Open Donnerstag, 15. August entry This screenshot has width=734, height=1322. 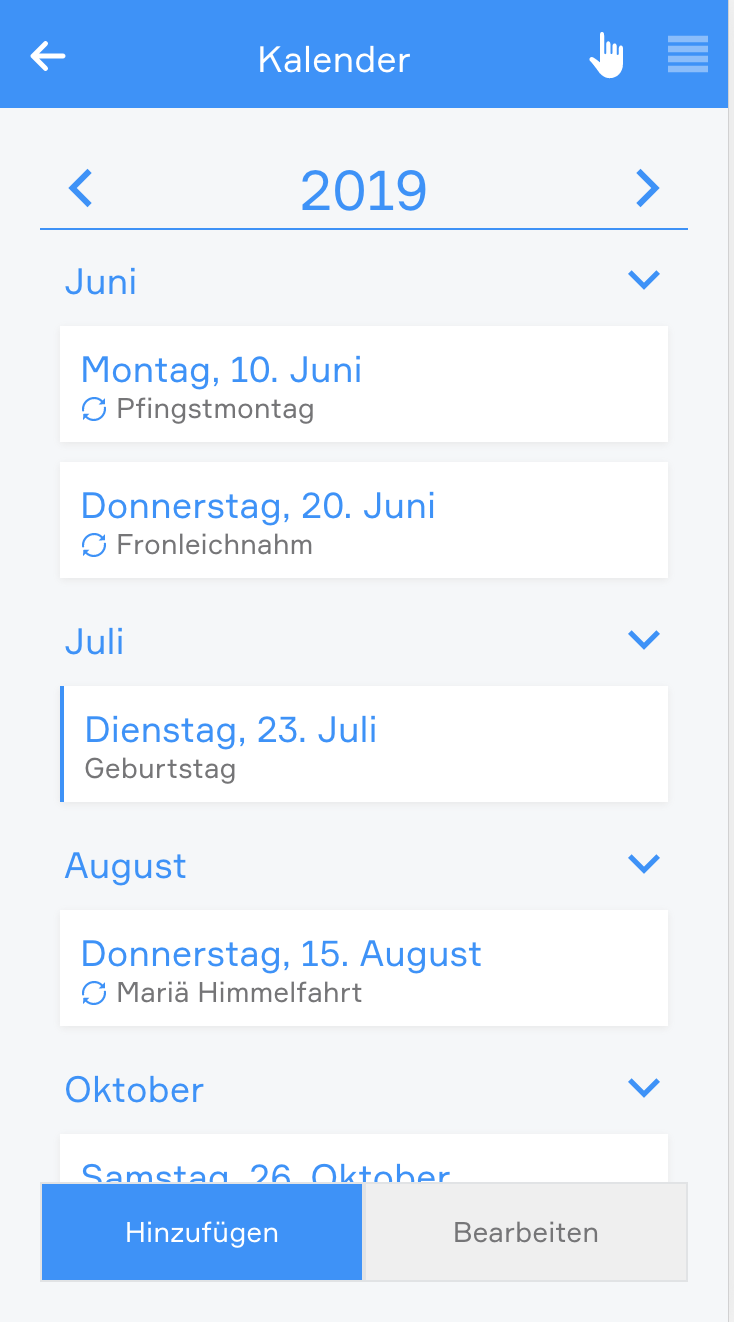(x=364, y=968)
